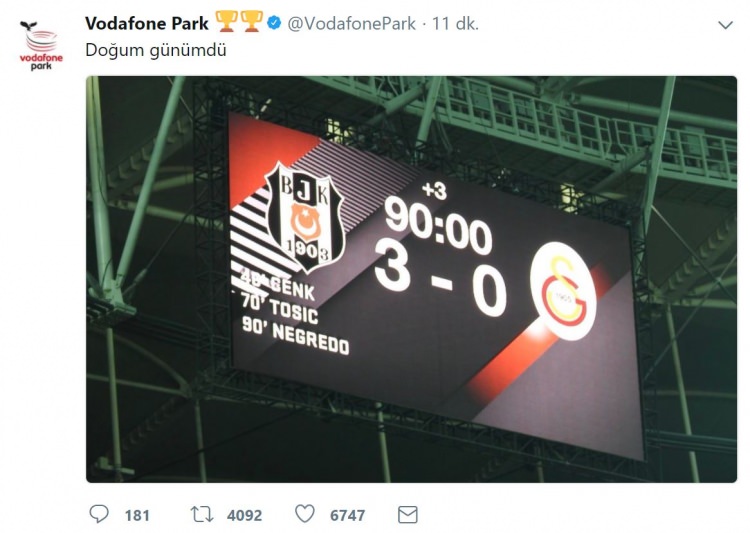
Task: Open the Vodafone Park profile avatar
Action: pos(41,45)
